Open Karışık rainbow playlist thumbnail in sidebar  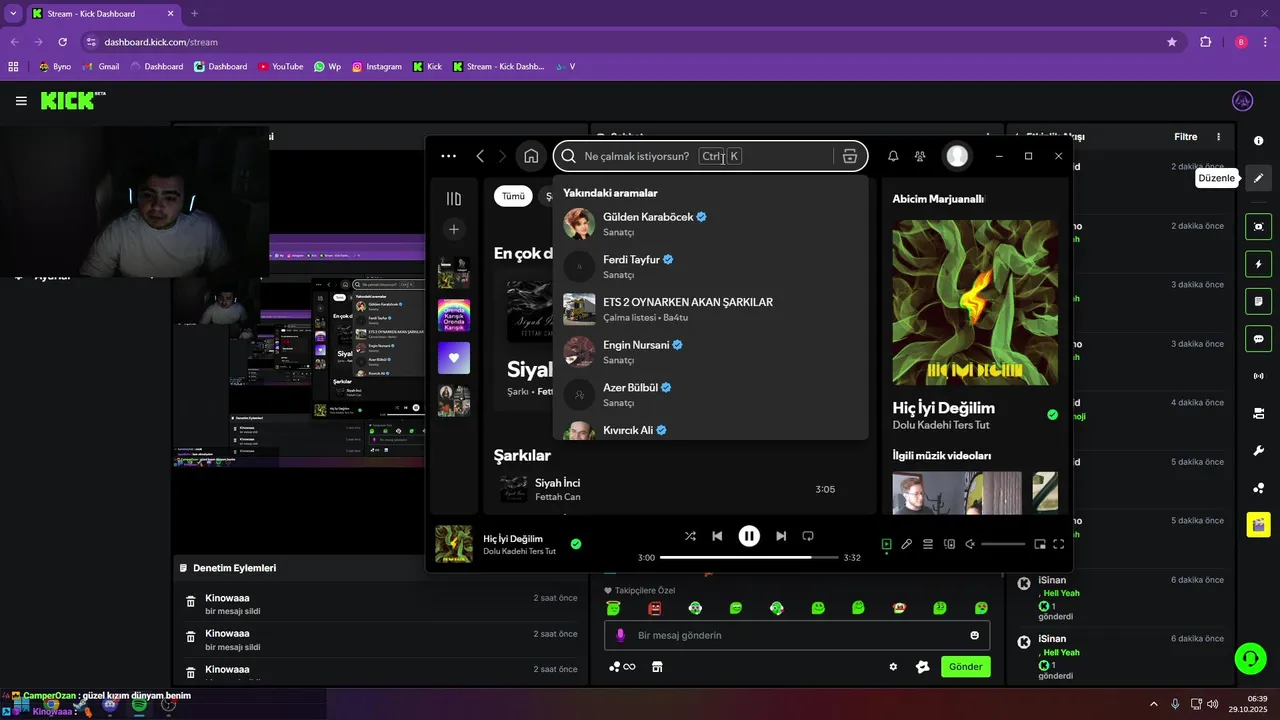tap(454, 315)
